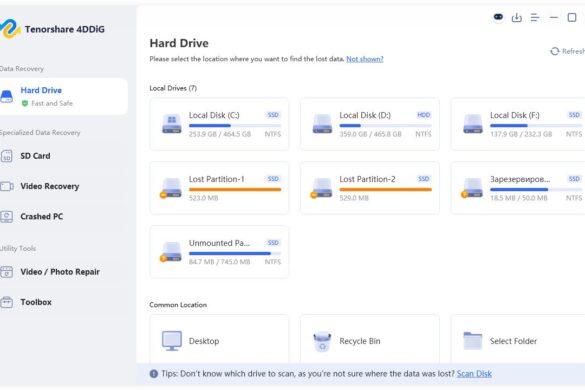Click the '253.9 GB / 464.5 GB' size text
This screenshot has height=390, width=585.
coord(220,134)
